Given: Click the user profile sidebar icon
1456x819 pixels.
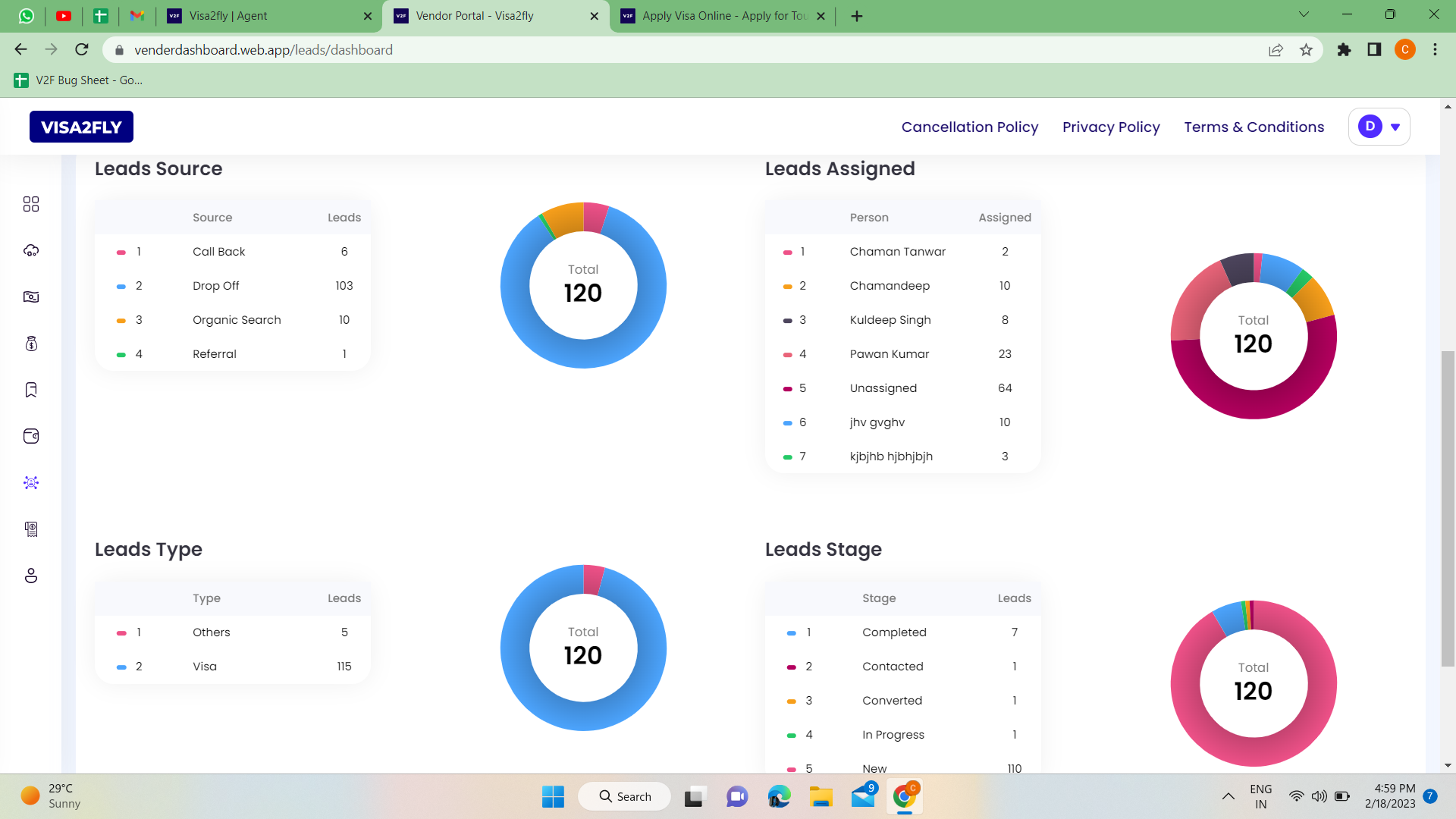Looking at the screenshot, I should point(31,576).
